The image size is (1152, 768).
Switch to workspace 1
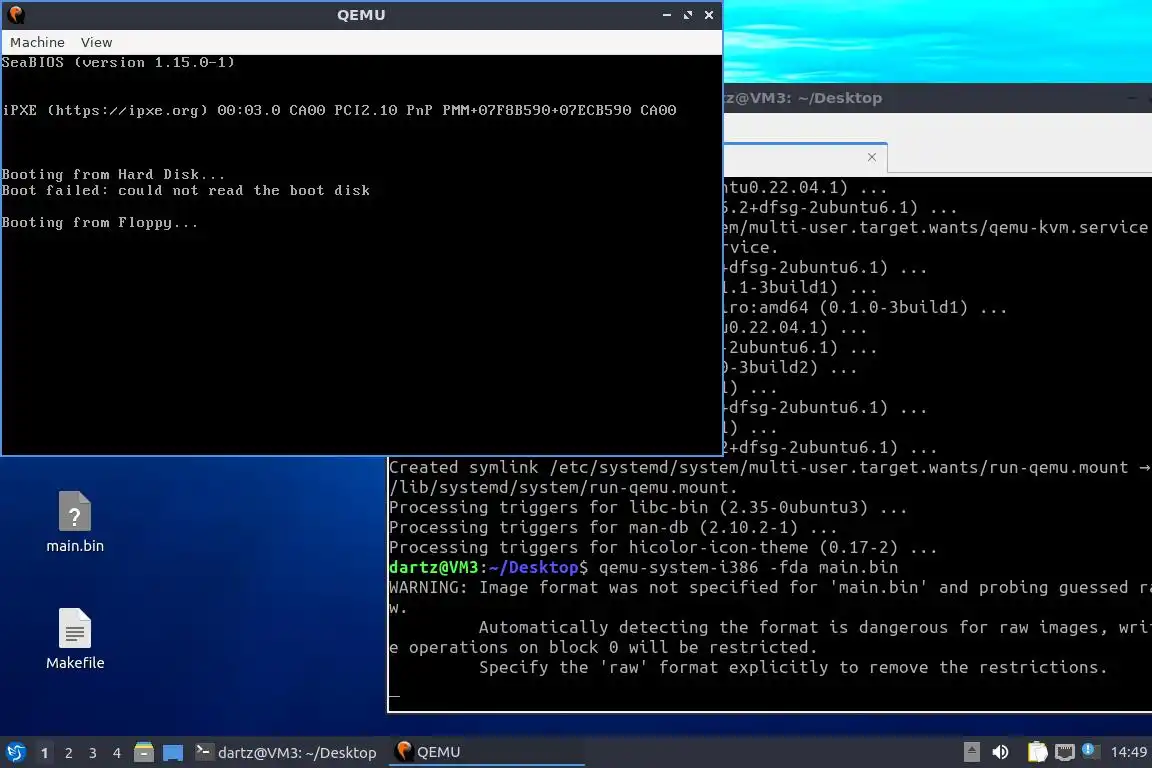point(44,753)
